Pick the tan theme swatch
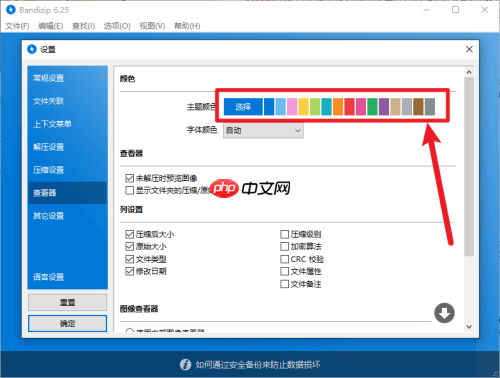500x378 pixels. click(395, 107)
